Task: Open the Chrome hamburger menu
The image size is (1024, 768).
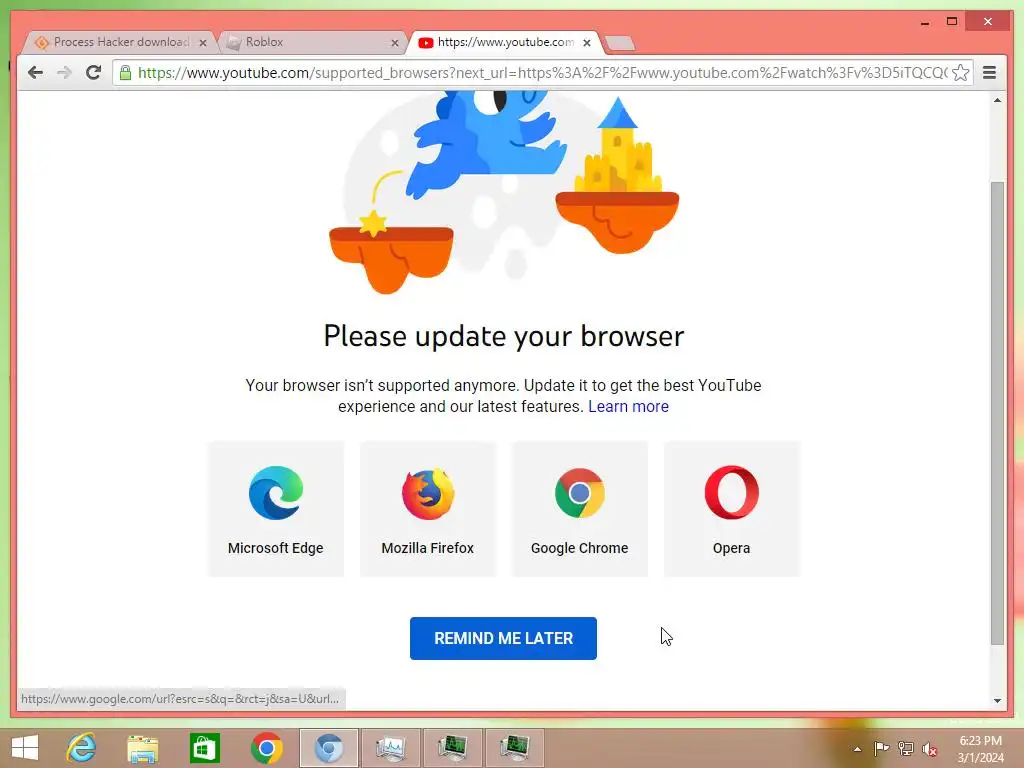Action: point(989,72)
